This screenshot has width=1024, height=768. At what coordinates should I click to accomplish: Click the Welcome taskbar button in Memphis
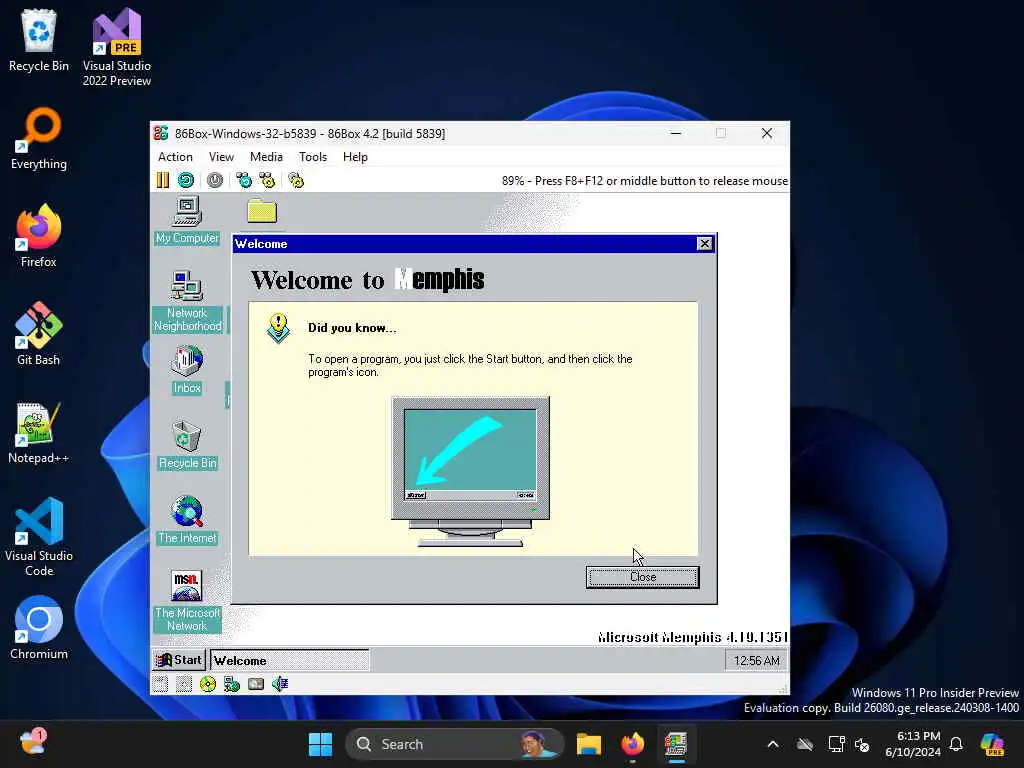tap(289, 660)
